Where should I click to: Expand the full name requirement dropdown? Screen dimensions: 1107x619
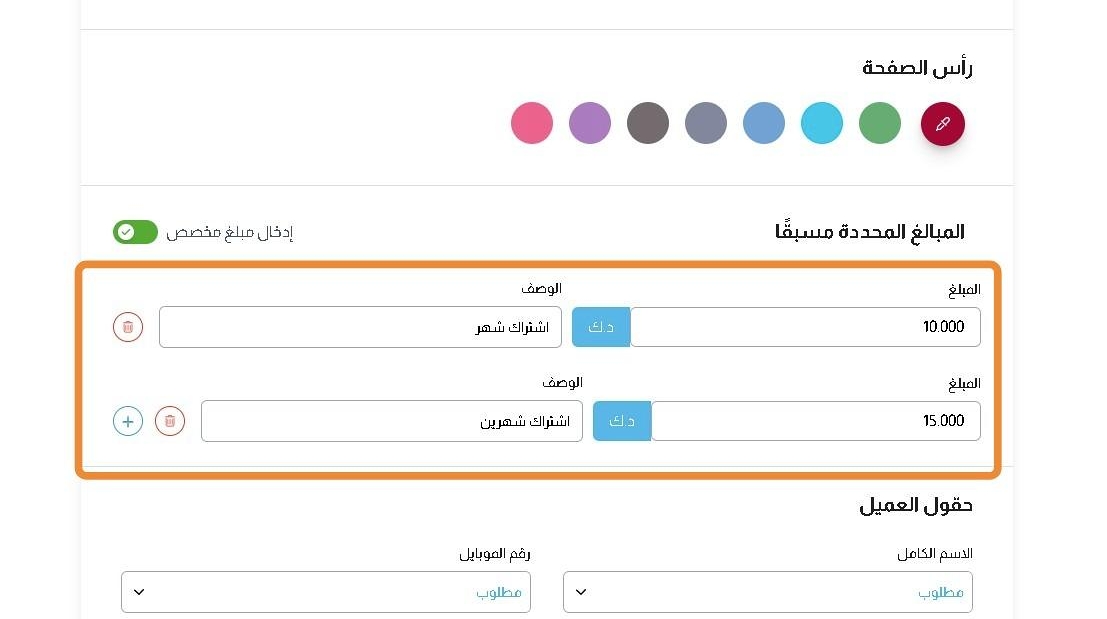pyautogui.click(x=767, y=592)
